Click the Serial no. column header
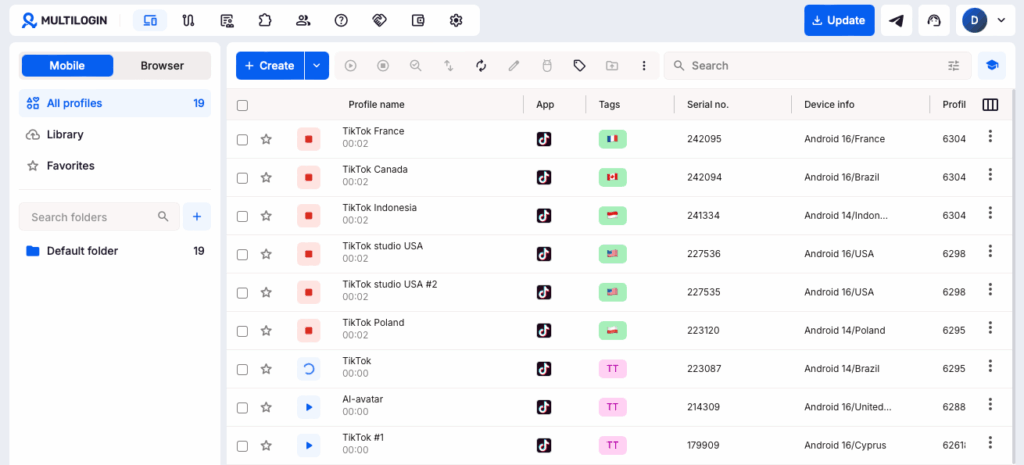 (x=708, y=104)
